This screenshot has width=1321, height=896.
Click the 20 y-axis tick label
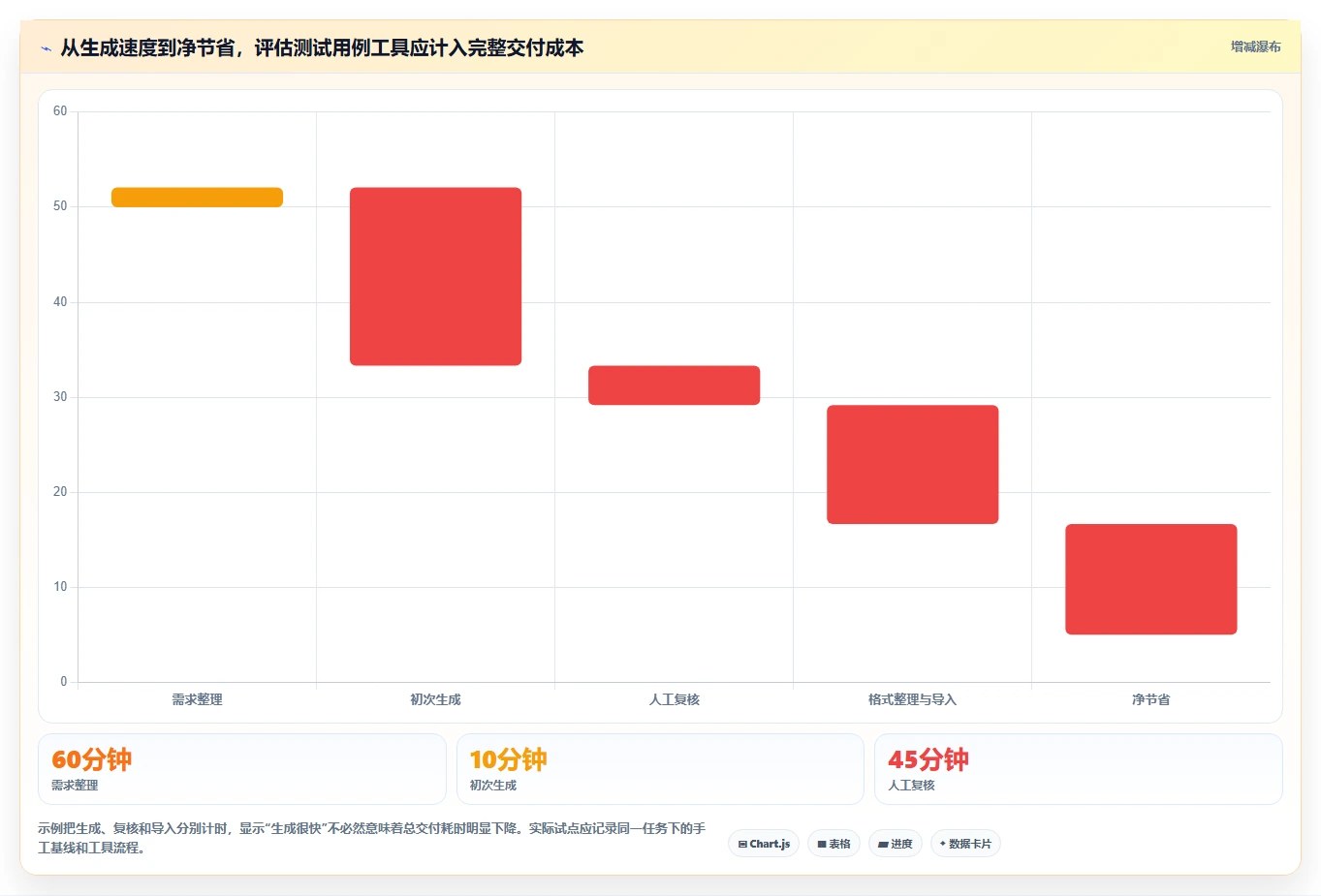[x=60, y=492]
